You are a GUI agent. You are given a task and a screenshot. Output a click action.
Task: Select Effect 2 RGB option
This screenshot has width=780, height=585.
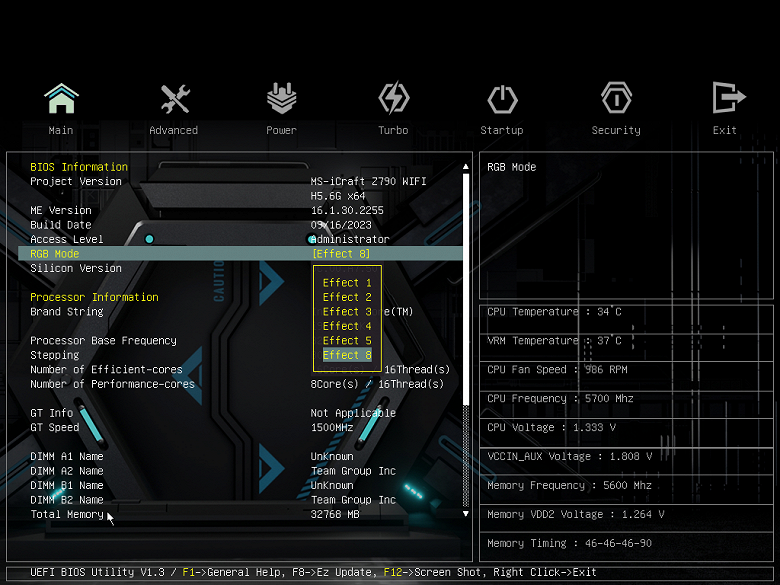point(347,297)
